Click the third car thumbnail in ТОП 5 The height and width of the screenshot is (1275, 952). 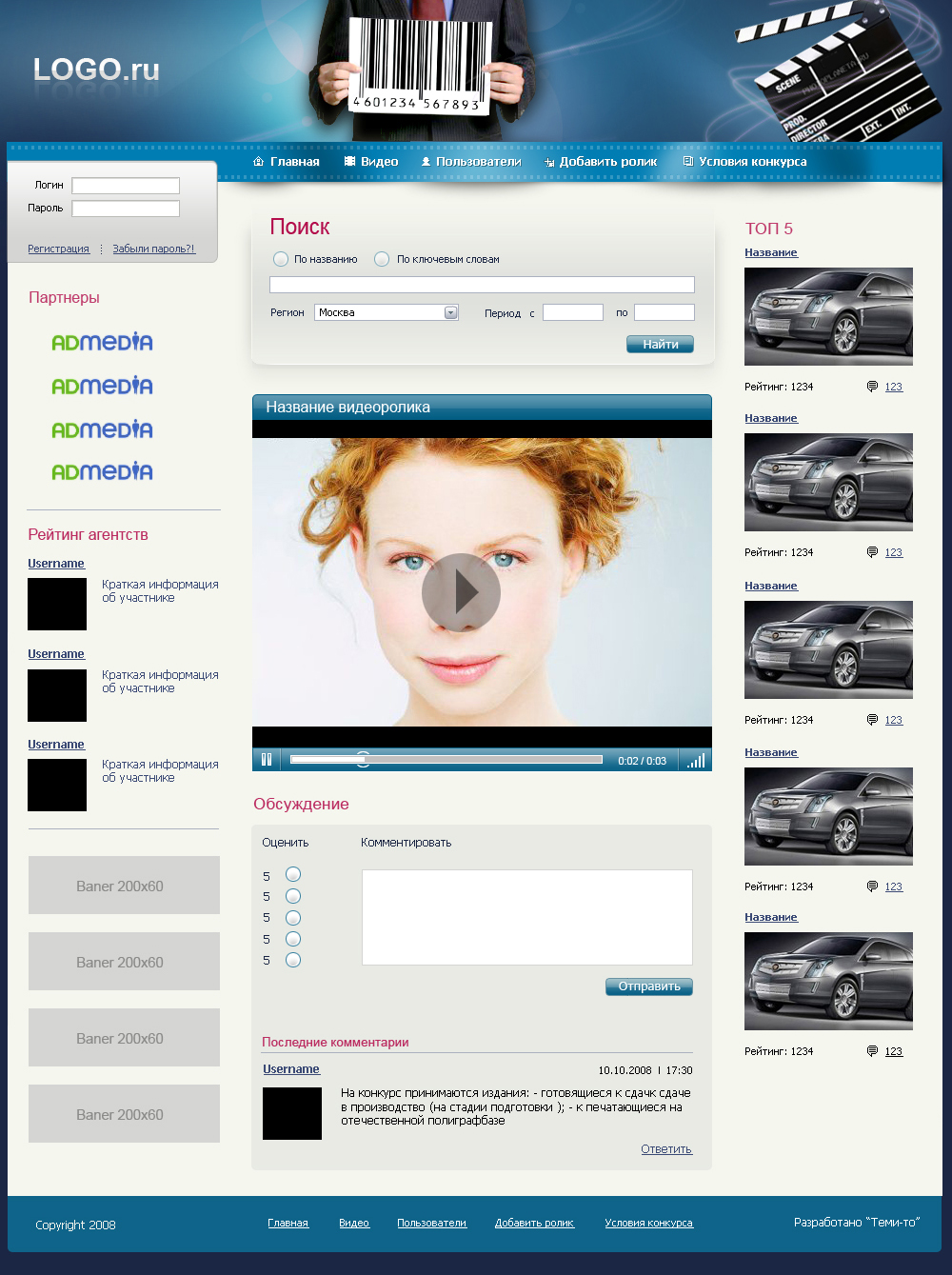(x=828, y=649)
